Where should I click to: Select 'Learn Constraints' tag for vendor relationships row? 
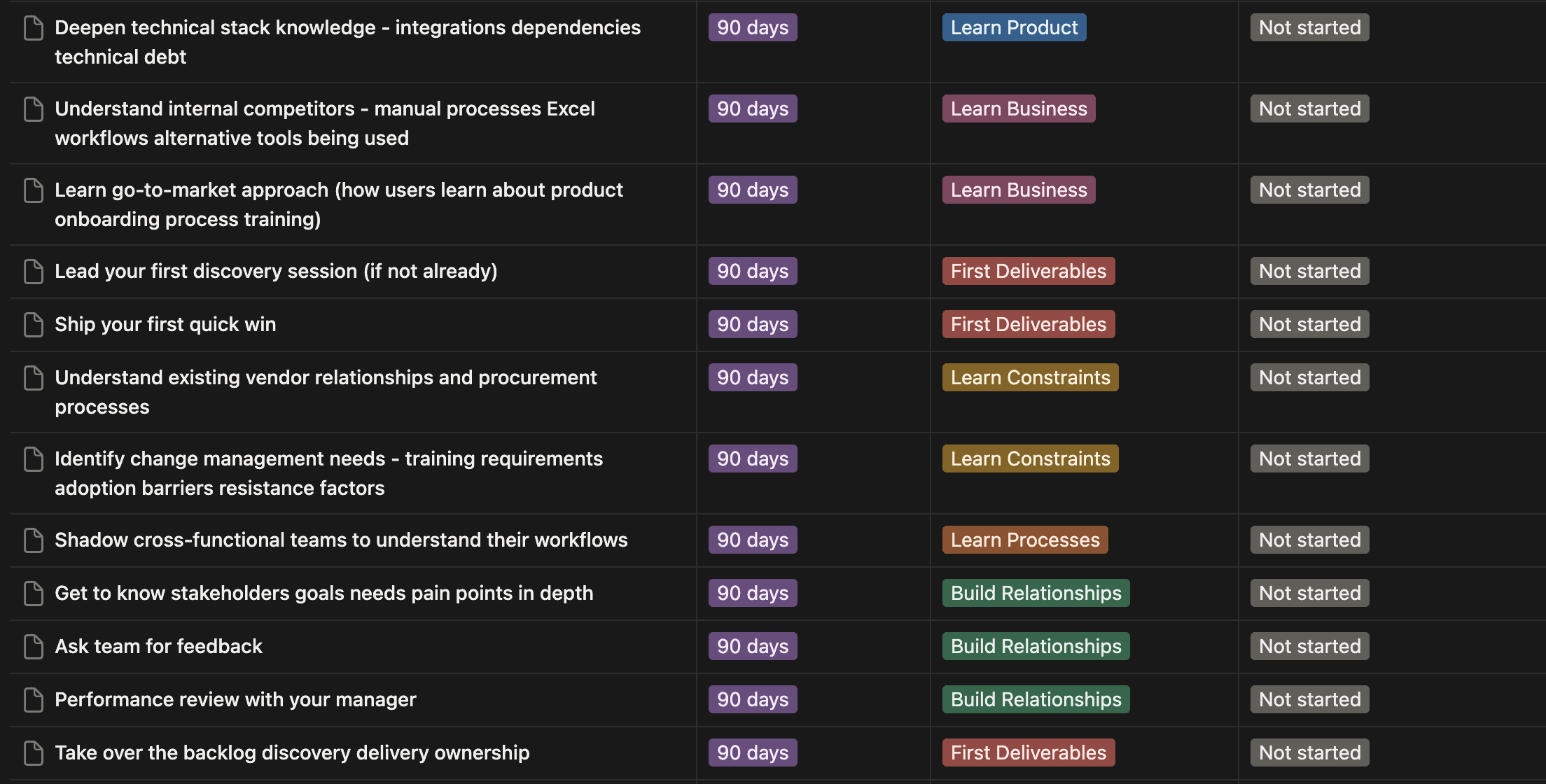click(x=1029, y=378)
